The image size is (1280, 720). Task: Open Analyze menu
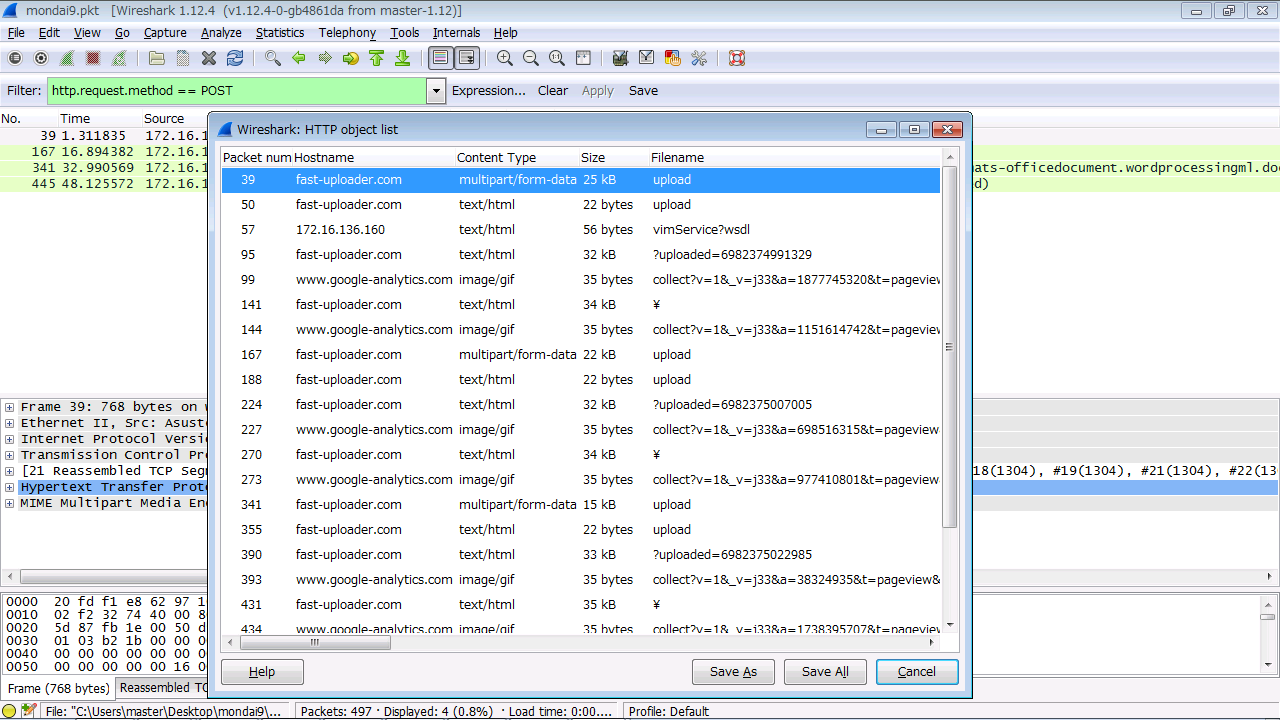[x=221, y=32]
